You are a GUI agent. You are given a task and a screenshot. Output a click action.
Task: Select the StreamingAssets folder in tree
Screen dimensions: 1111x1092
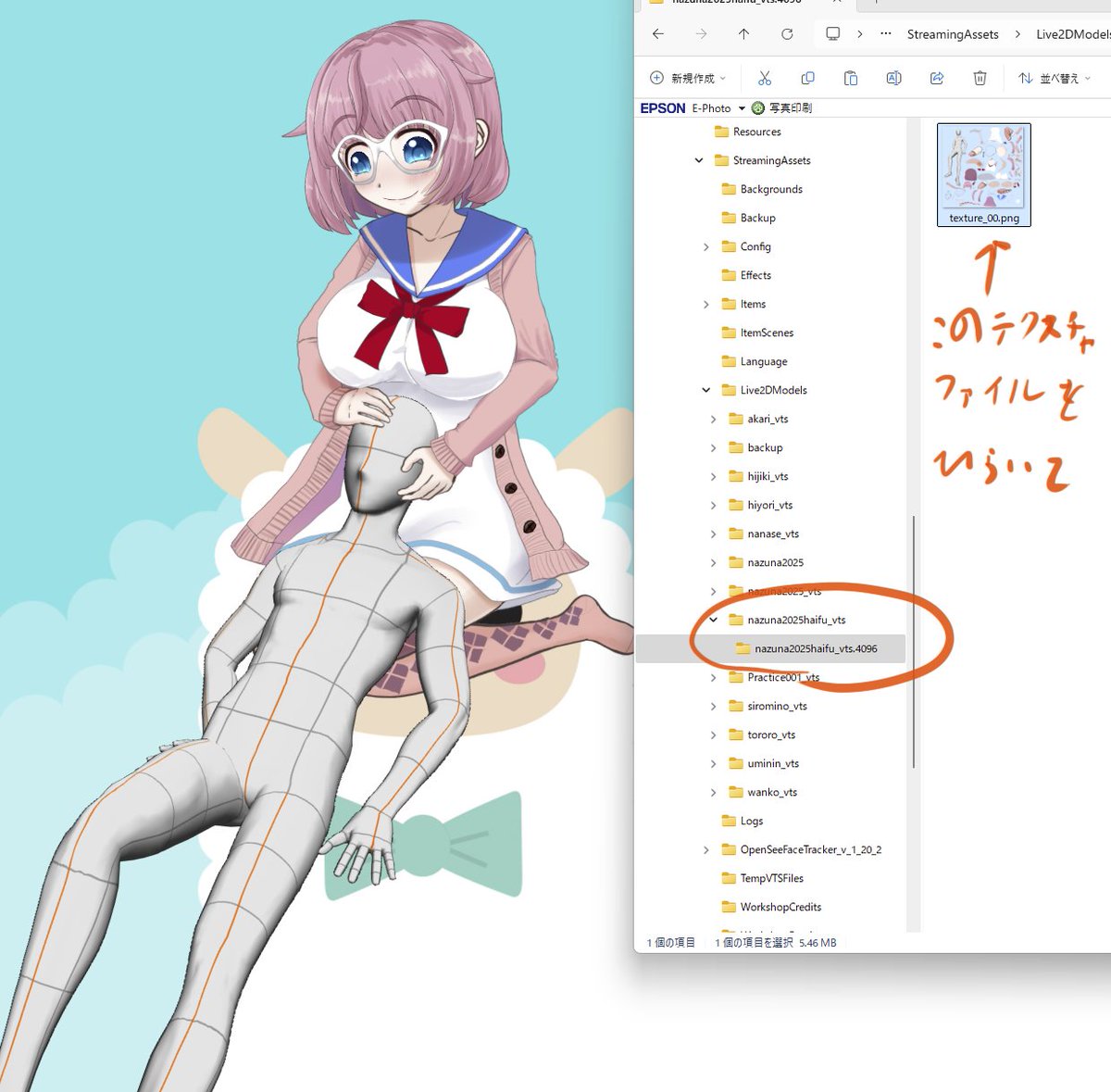[x=763, y=160]
